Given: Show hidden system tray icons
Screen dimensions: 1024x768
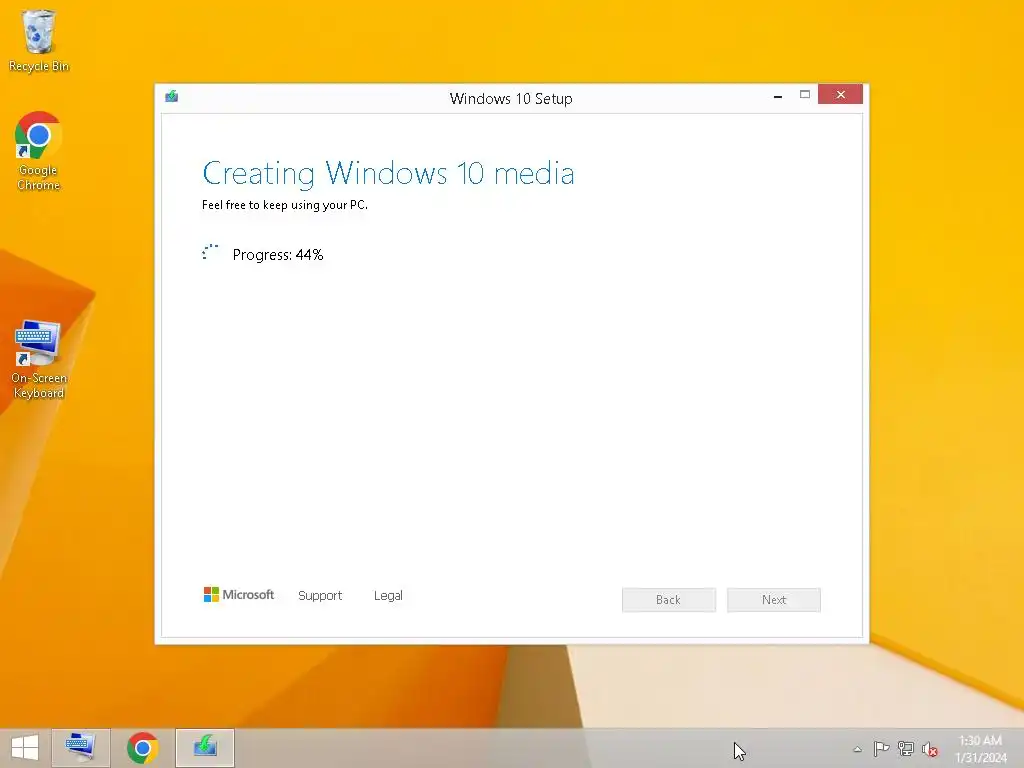Looking at the screenshot, I should pos(857,749).
